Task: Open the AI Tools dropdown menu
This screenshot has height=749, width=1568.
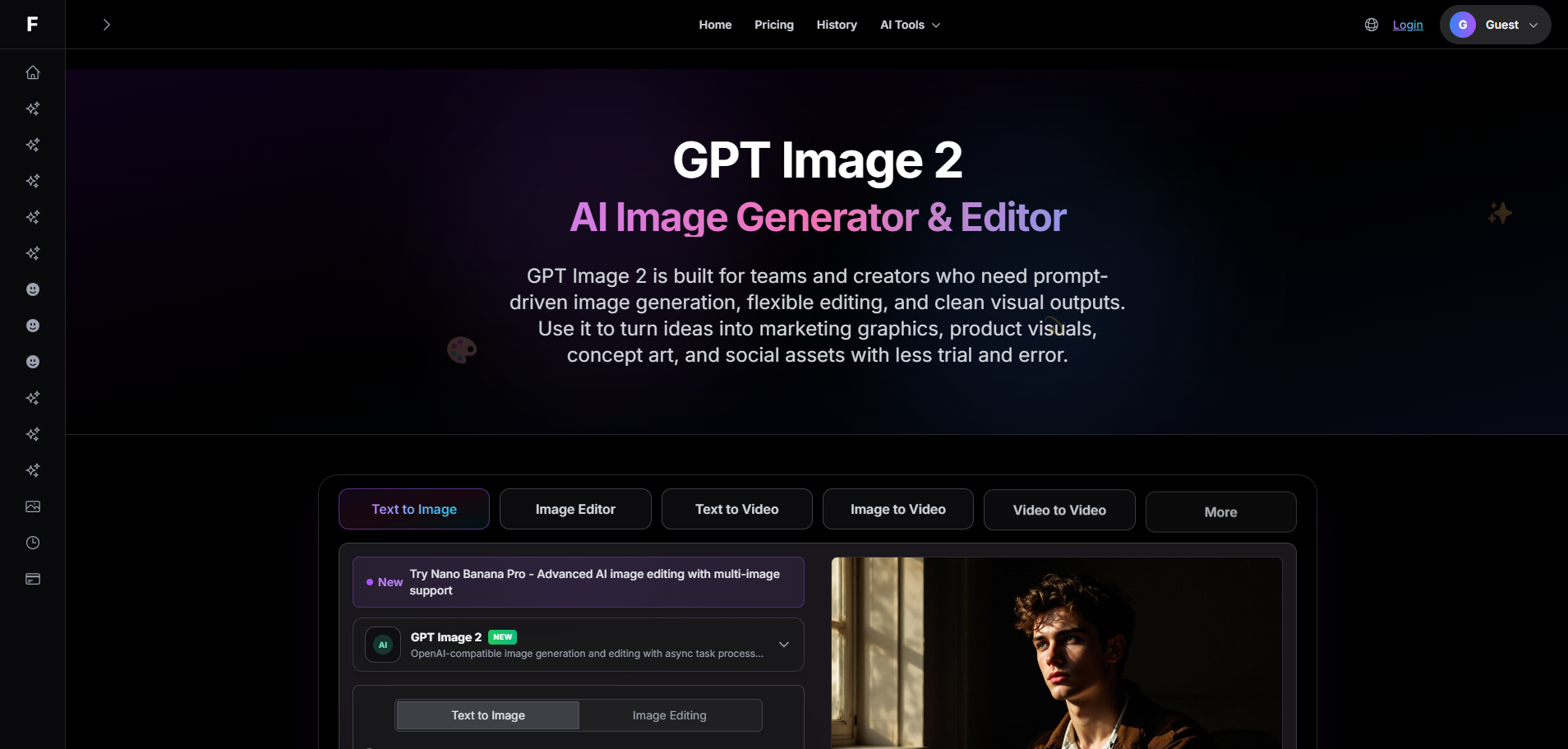Action: point(909,25)
